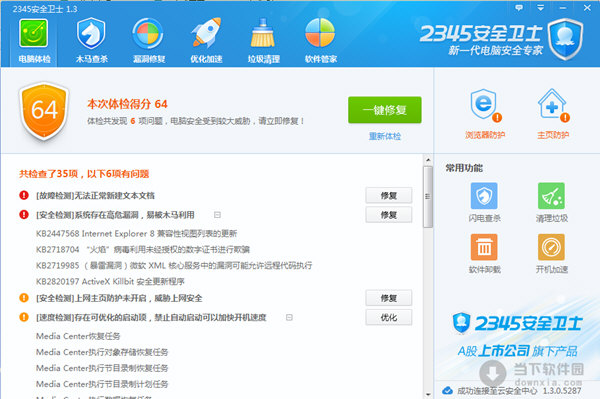The image size is (600, 399).
Task: Click the scrollbar down arrow in results list
Action: (x=428, y=394)
